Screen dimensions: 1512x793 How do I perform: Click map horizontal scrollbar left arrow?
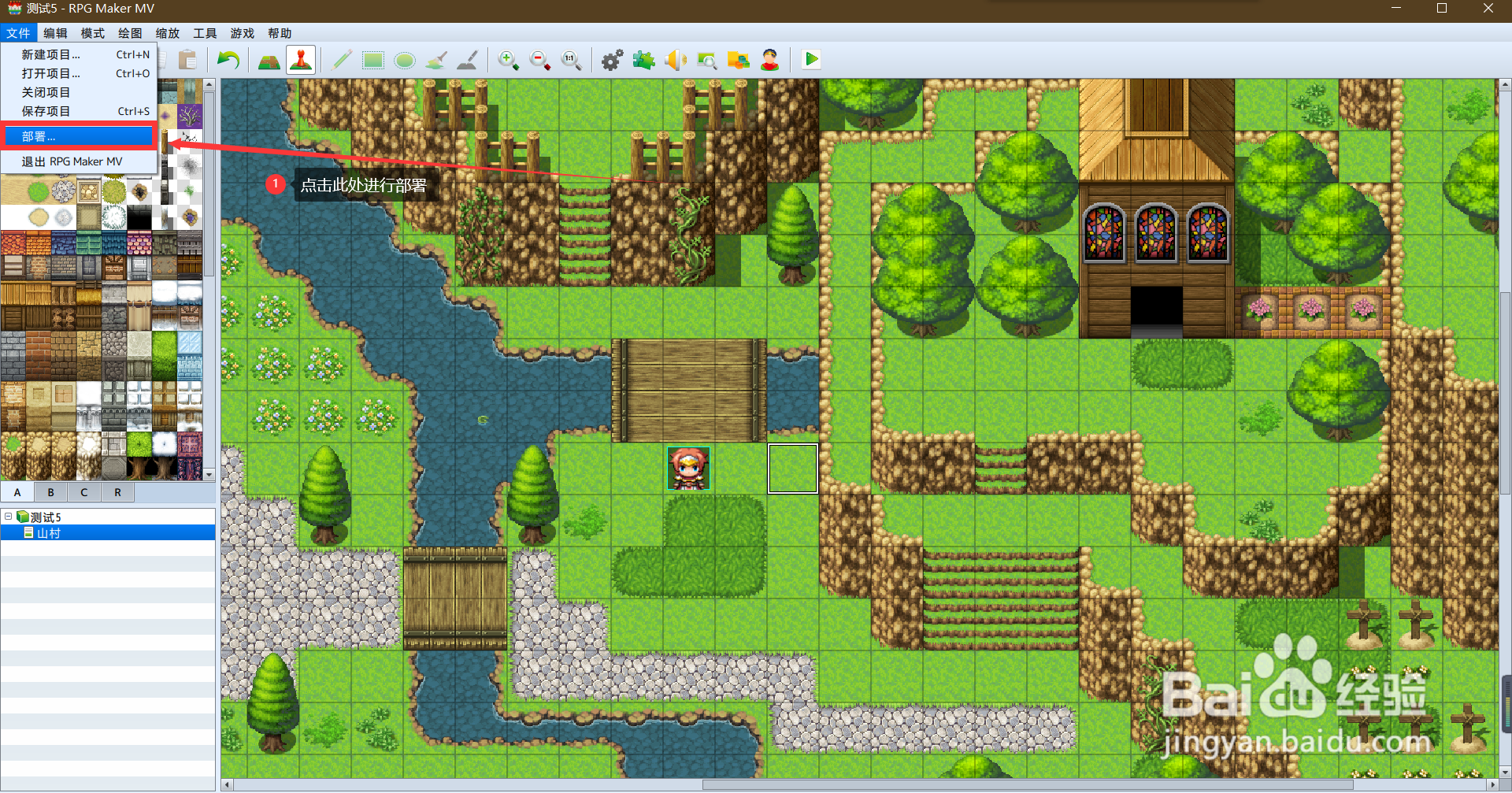(227, 784)
